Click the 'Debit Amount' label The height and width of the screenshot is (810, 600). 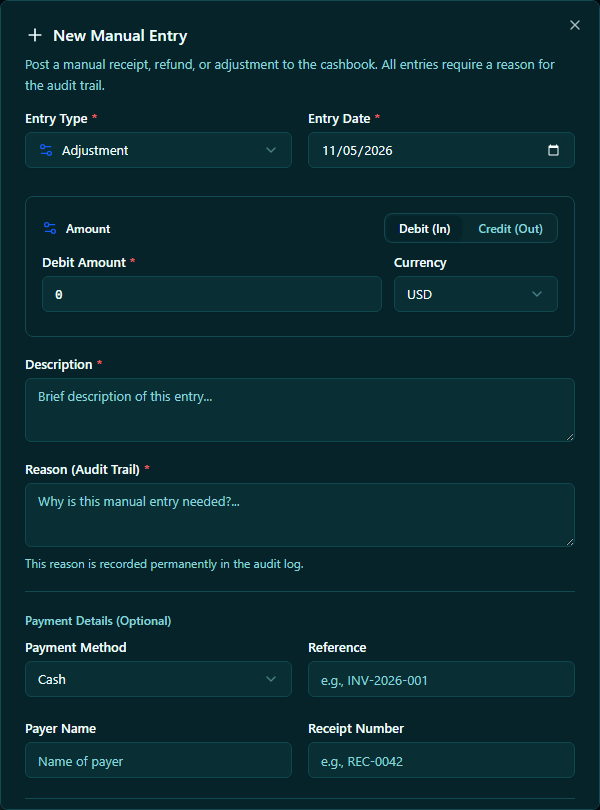(84, 262)
